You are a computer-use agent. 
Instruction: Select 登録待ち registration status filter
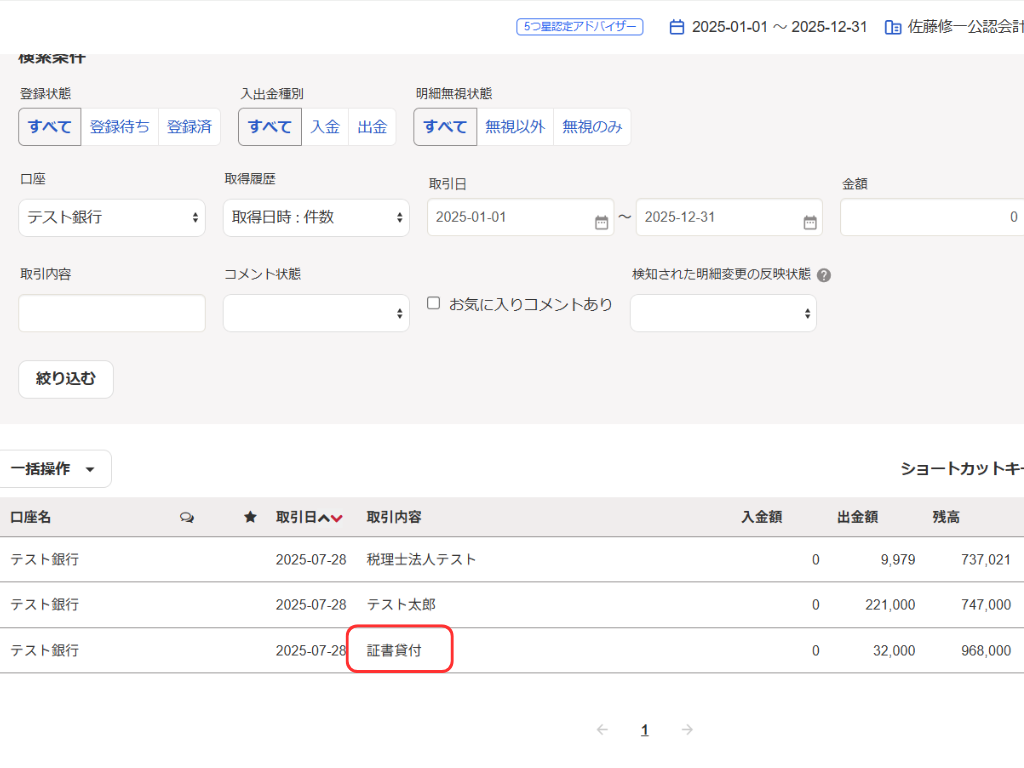(x=120, y=127)
